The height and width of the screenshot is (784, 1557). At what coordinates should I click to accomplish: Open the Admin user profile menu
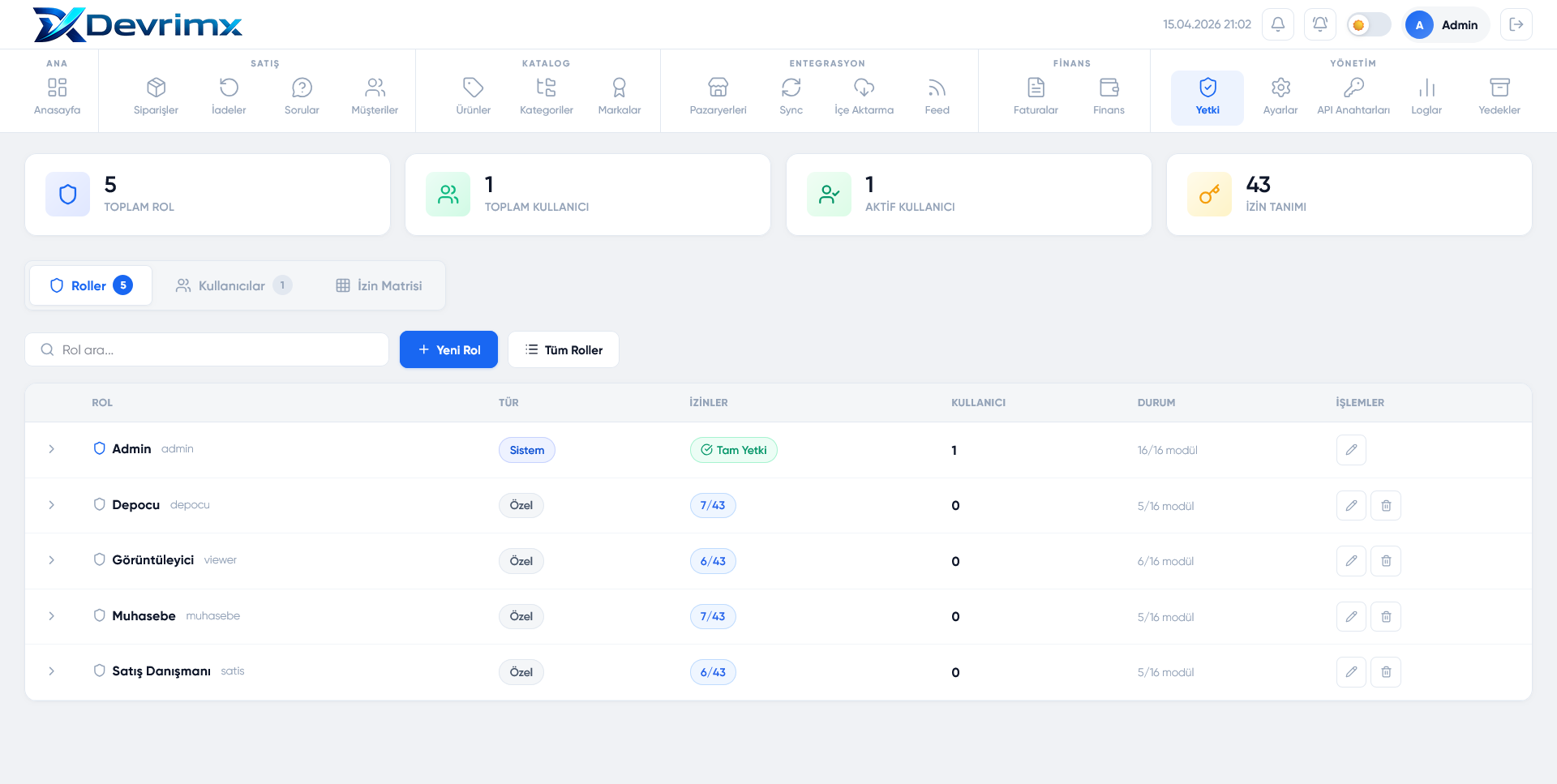pyautogui.click(x=1447, y=24)
